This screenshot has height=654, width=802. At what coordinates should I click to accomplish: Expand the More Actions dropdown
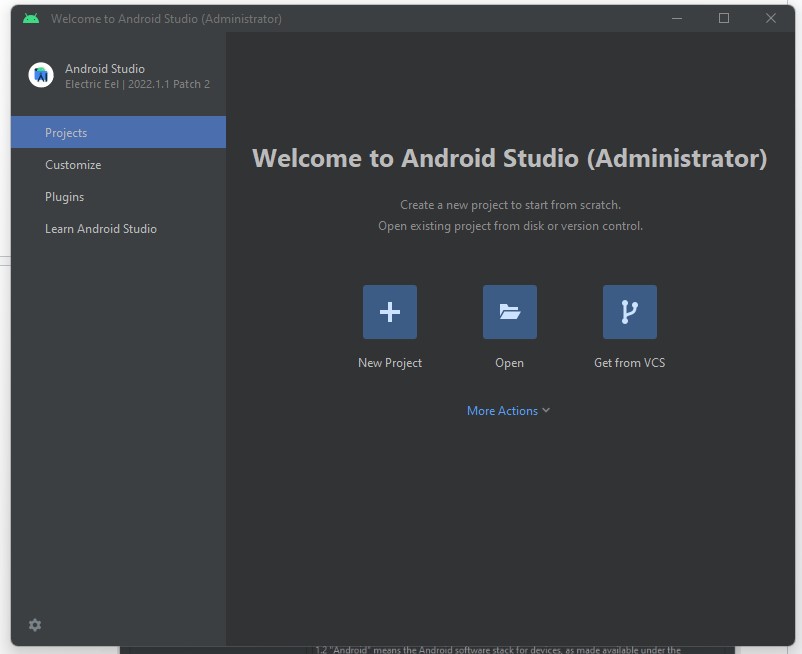click(x=508, y=411)
